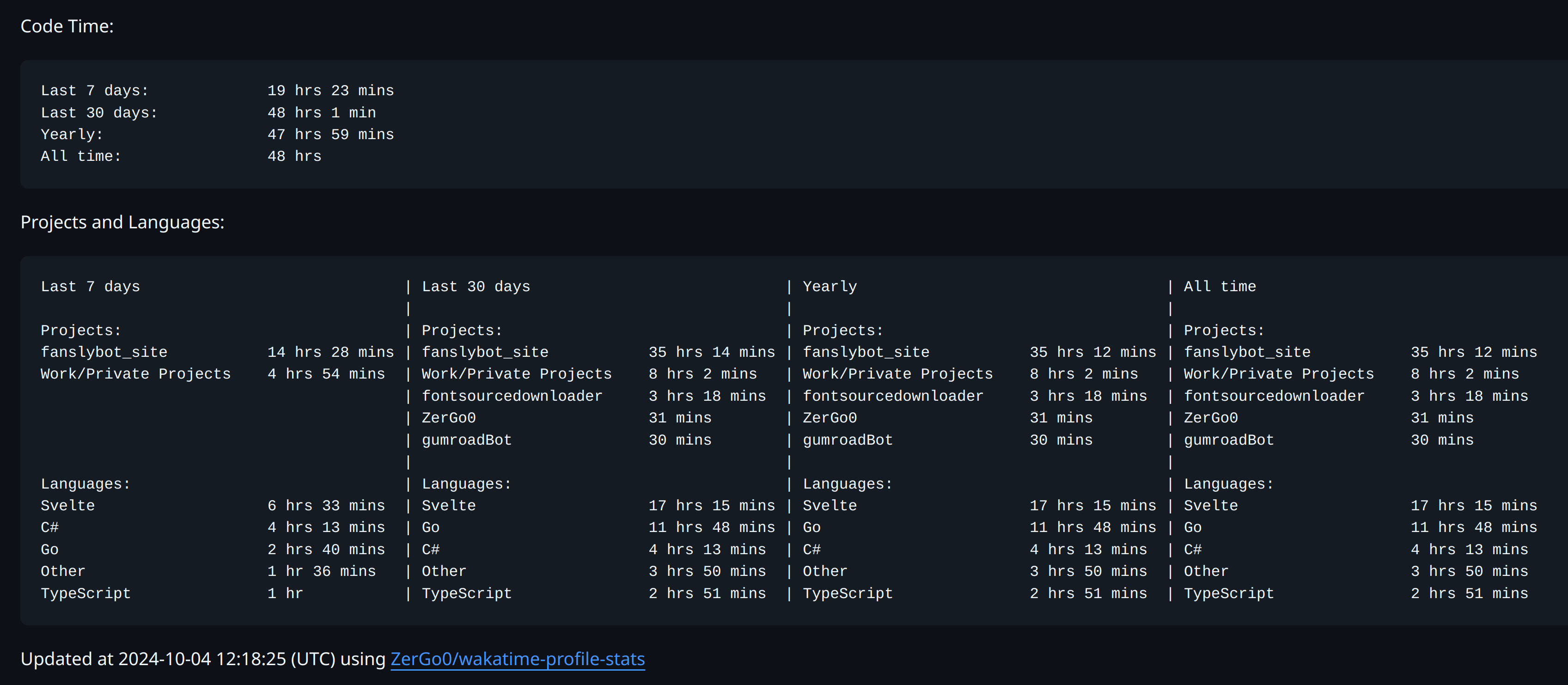The width and height of the screenshot is (1568, 685).
Task: Click 'TypeScript' in All time column
Action: click(1229, 593)
